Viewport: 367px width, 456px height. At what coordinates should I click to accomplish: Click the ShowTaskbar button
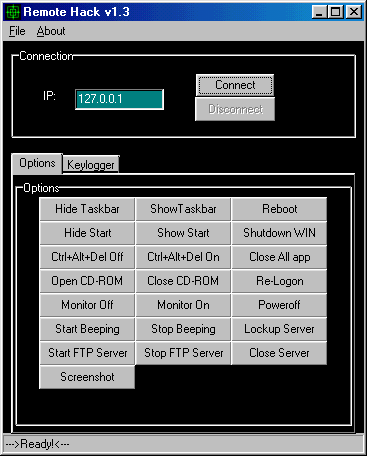pyautogui.click(x=183, y=209)
